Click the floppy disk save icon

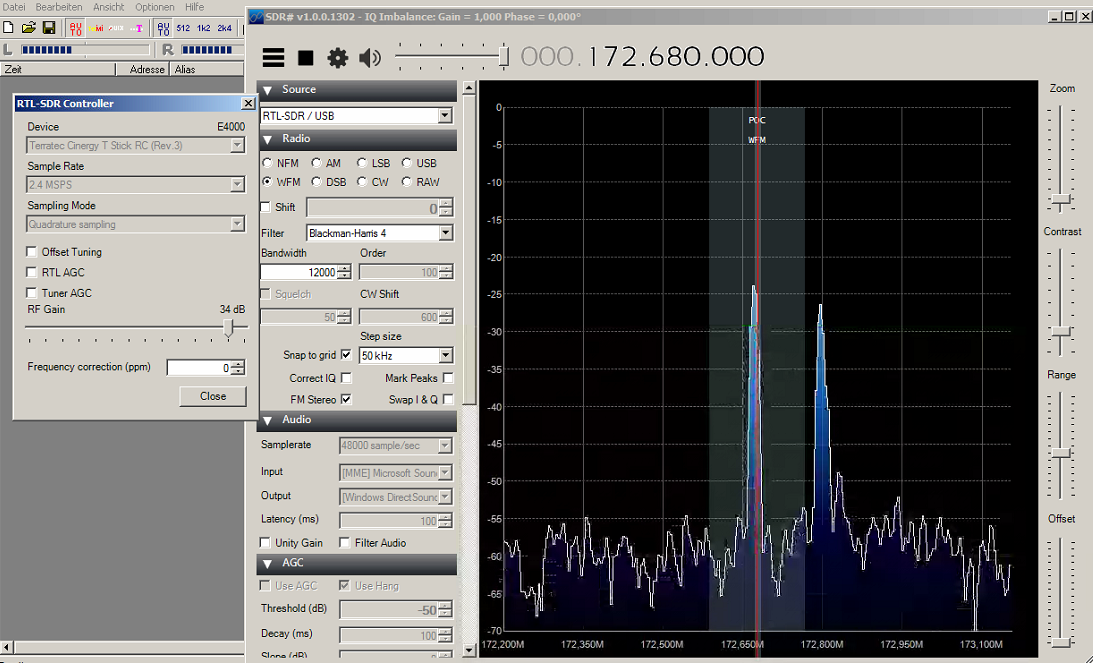pyautogui.click(x=49, y=28)
